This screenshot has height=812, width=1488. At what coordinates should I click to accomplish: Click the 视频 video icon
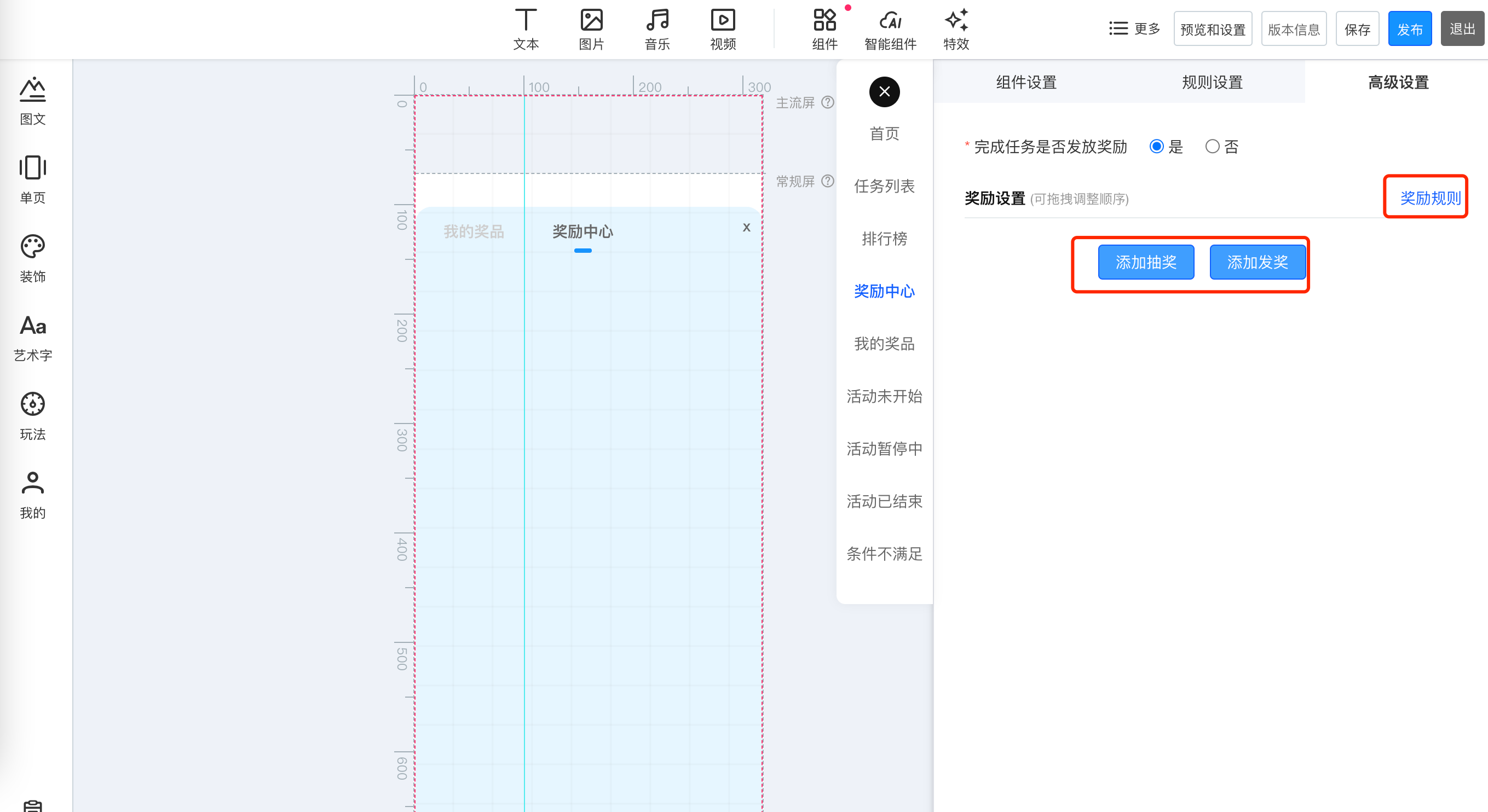723,21
